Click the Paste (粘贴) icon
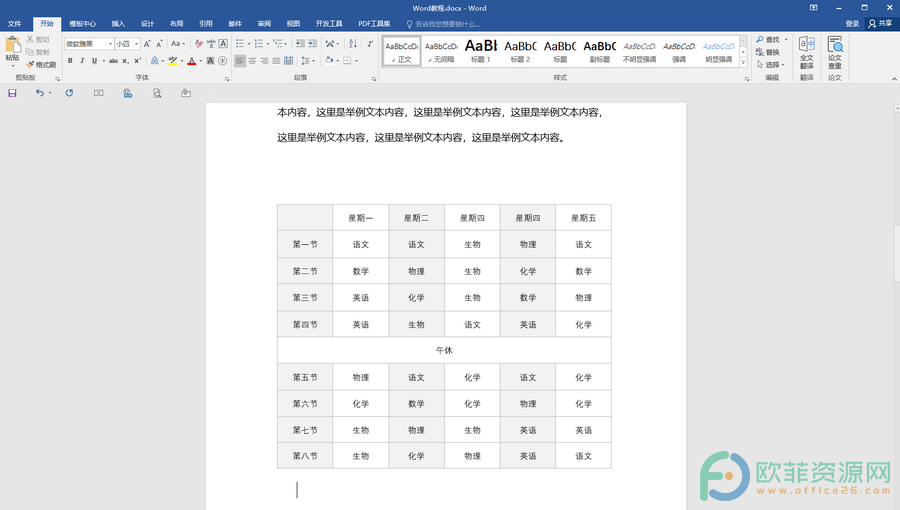The width and height of the screenshot is (900, 510). pos(13,46)
